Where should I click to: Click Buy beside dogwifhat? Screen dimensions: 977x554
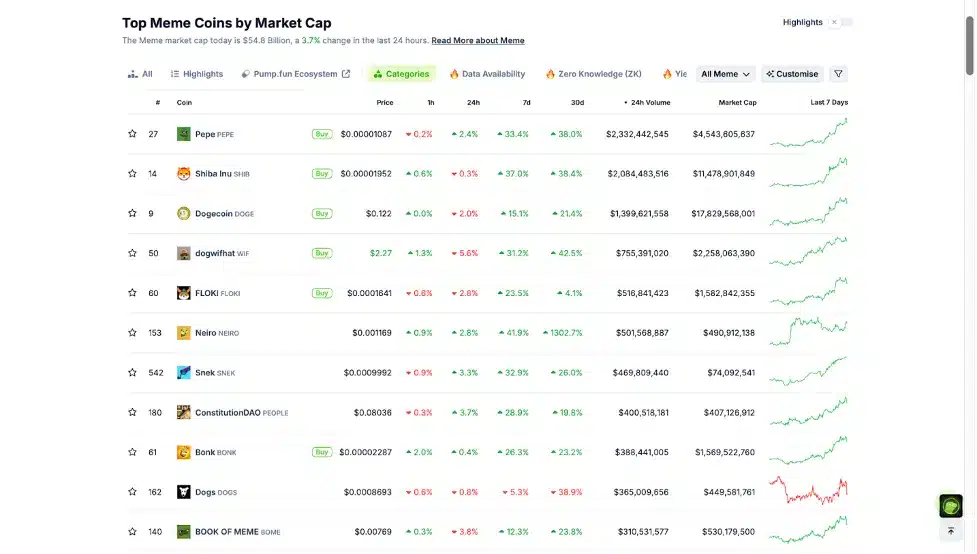pos(322,253)
